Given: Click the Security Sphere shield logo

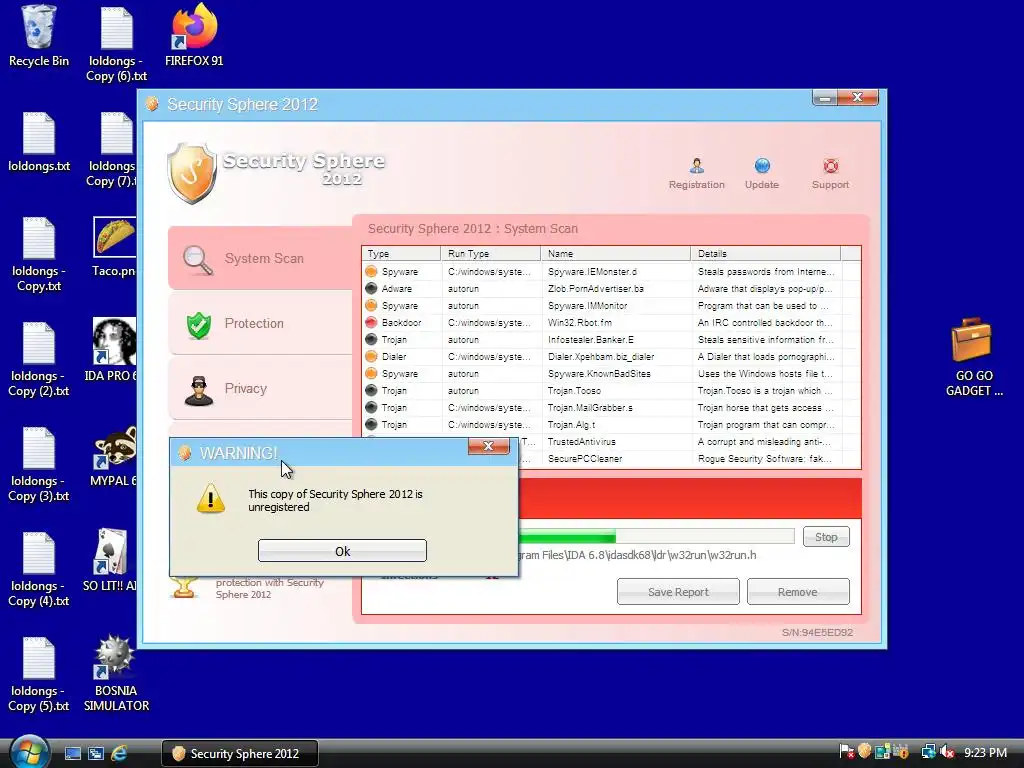Looking at the screenshot, I should (x=191, y=173).
